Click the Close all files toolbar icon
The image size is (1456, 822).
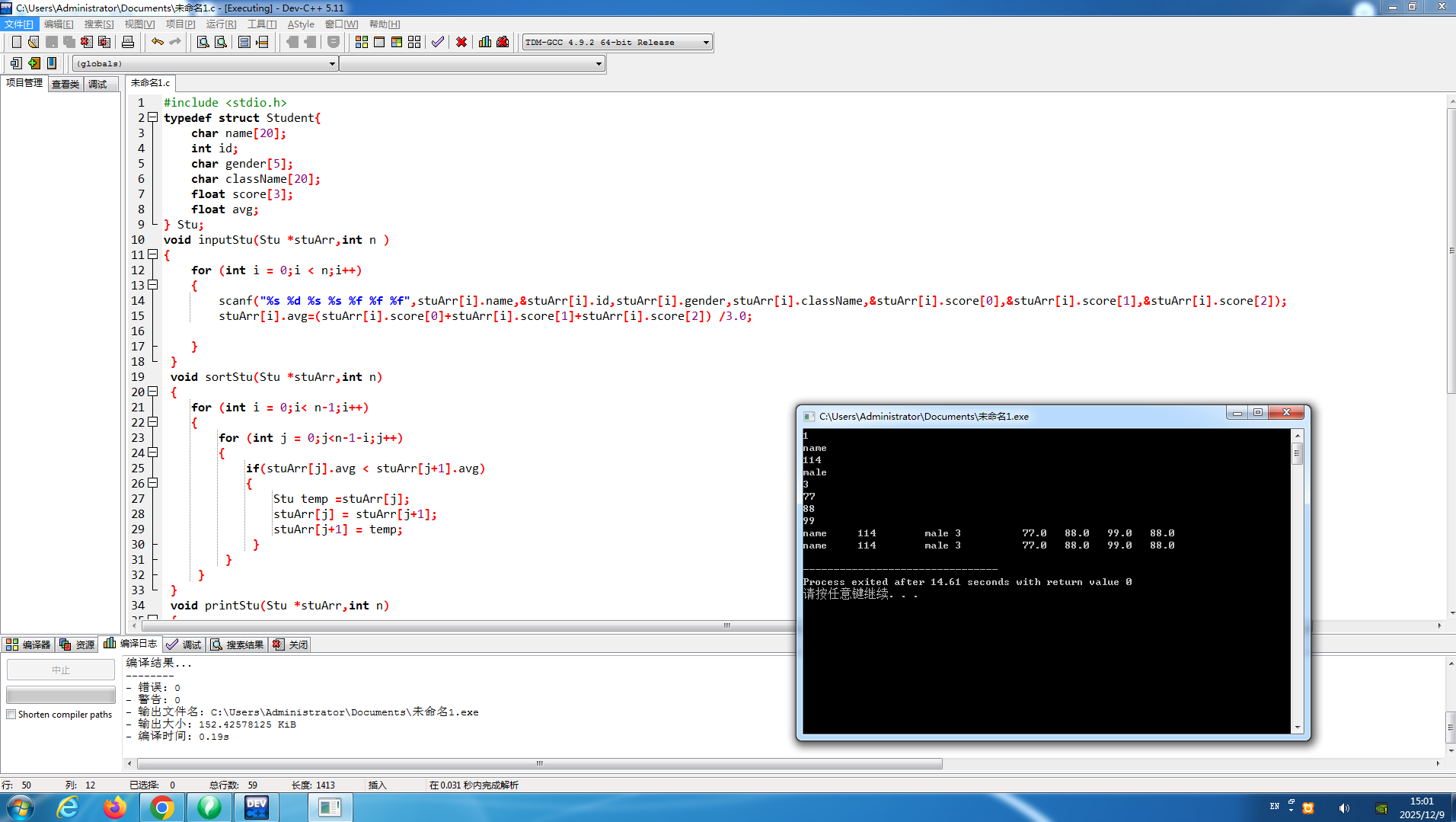pyautogui.click(x=104, y=42)
